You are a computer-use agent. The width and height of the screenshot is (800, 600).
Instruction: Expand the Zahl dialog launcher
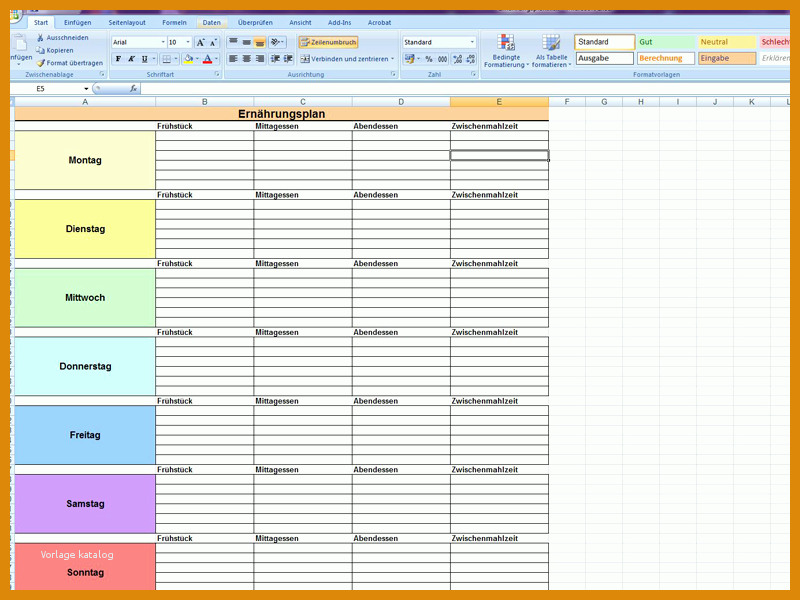point(473,74)
